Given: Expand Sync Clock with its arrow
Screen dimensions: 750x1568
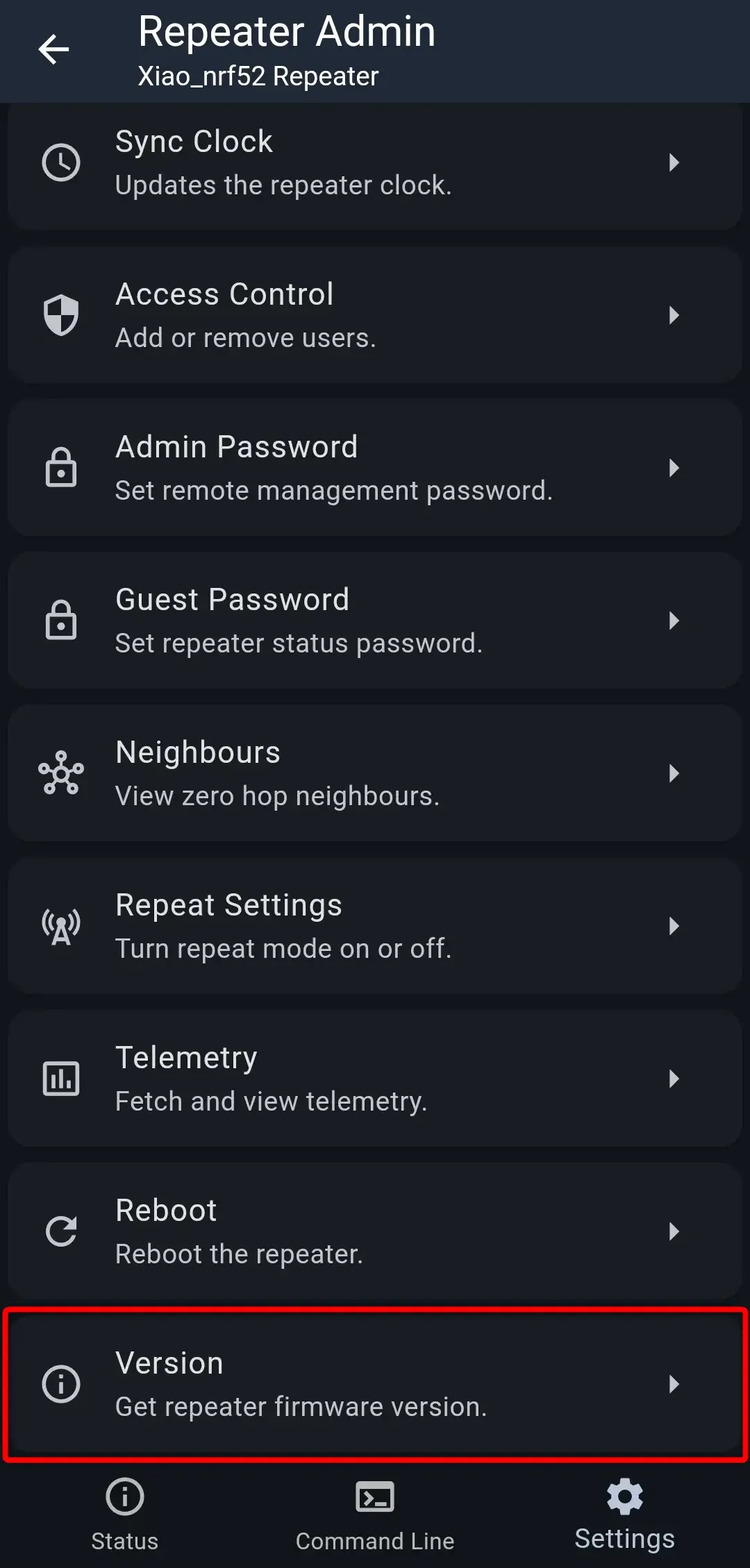Looking at the screenshot, I should point(674,163).
